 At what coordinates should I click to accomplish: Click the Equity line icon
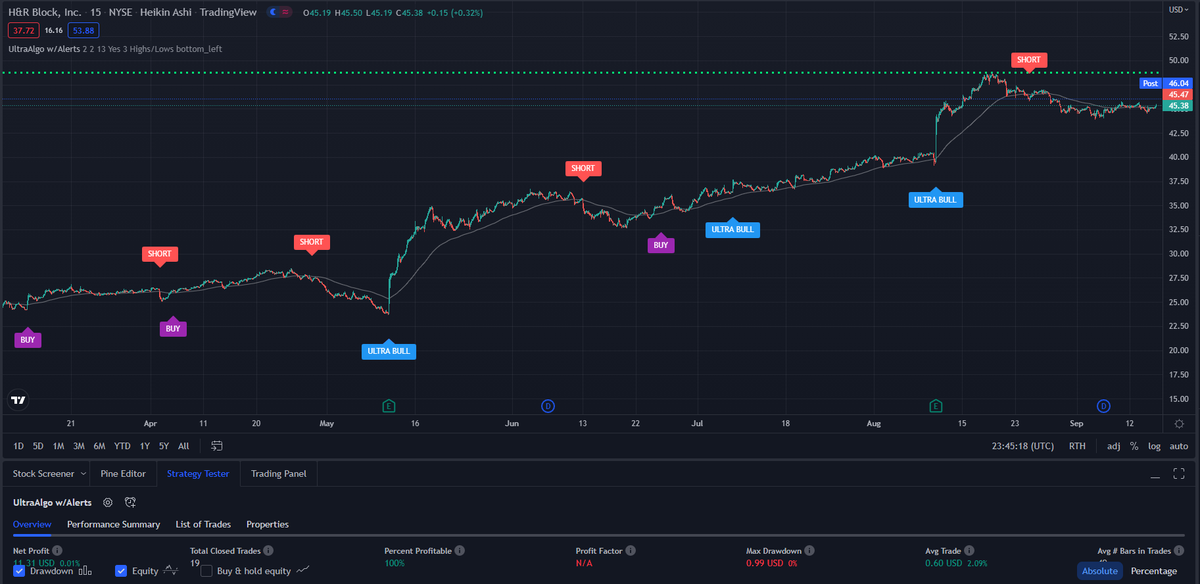point(171,571)
